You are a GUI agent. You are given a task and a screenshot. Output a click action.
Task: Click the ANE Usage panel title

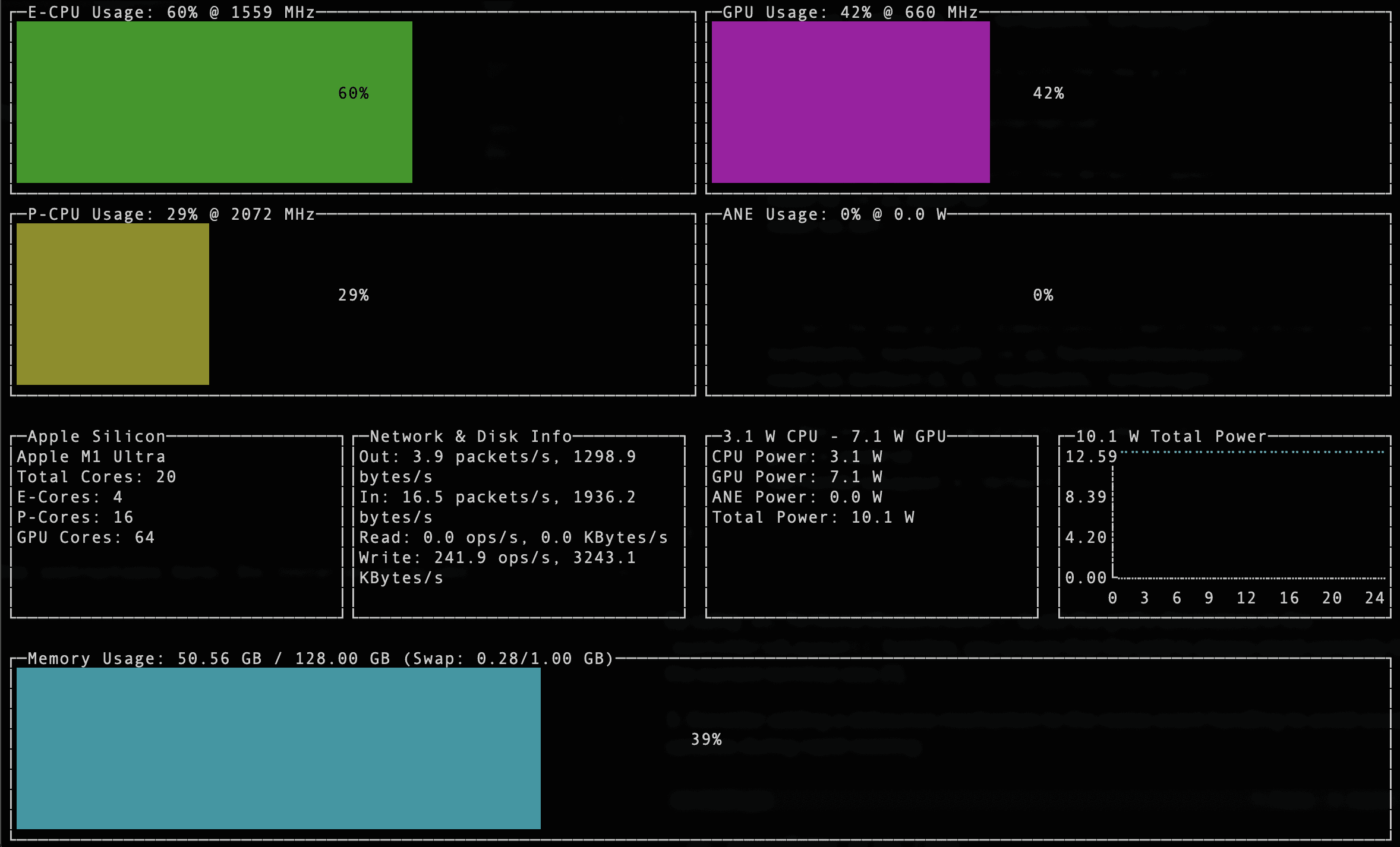[832, 214]
